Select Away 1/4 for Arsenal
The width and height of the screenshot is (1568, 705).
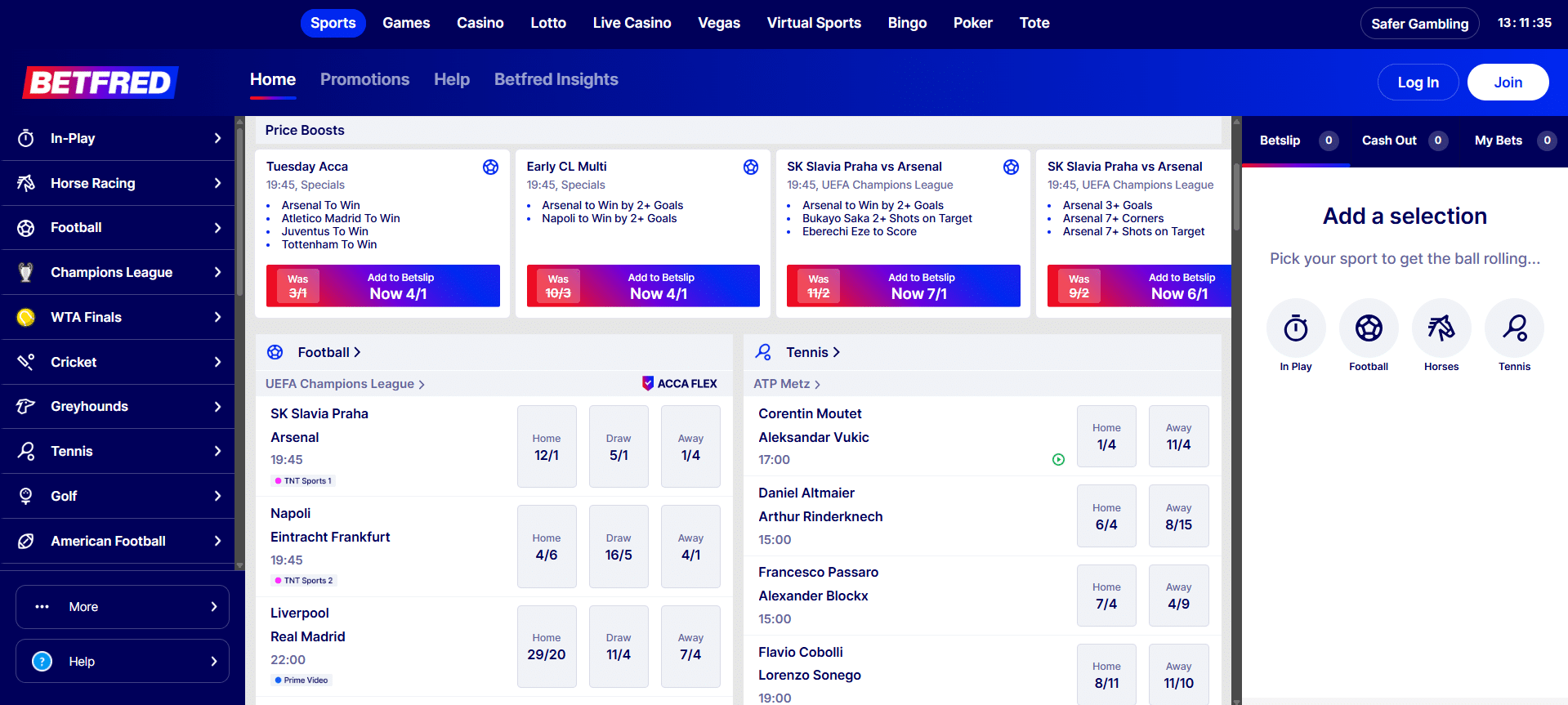point(690,447)
